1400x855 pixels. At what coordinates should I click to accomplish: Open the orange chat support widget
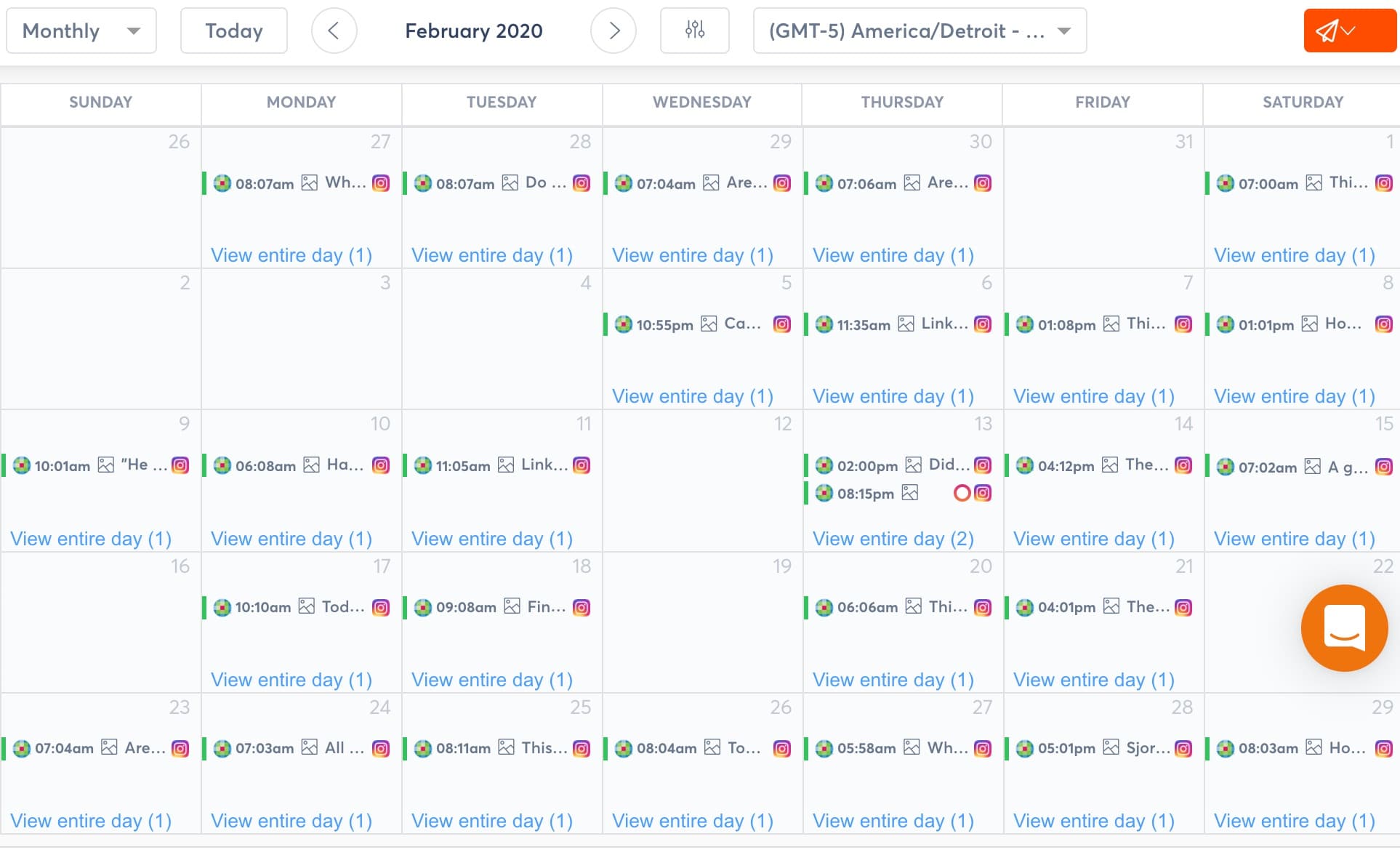[1344, 627]
